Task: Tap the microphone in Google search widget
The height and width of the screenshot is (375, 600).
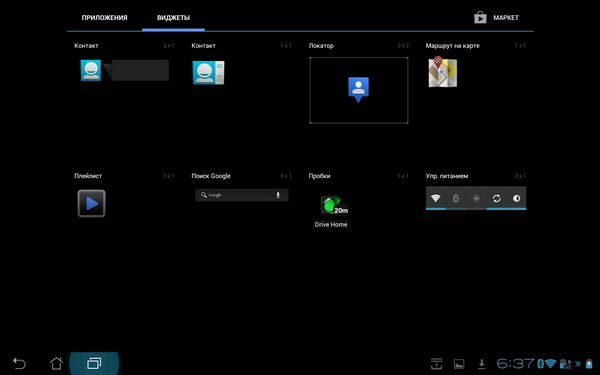Action: click(x=278, y=195)
